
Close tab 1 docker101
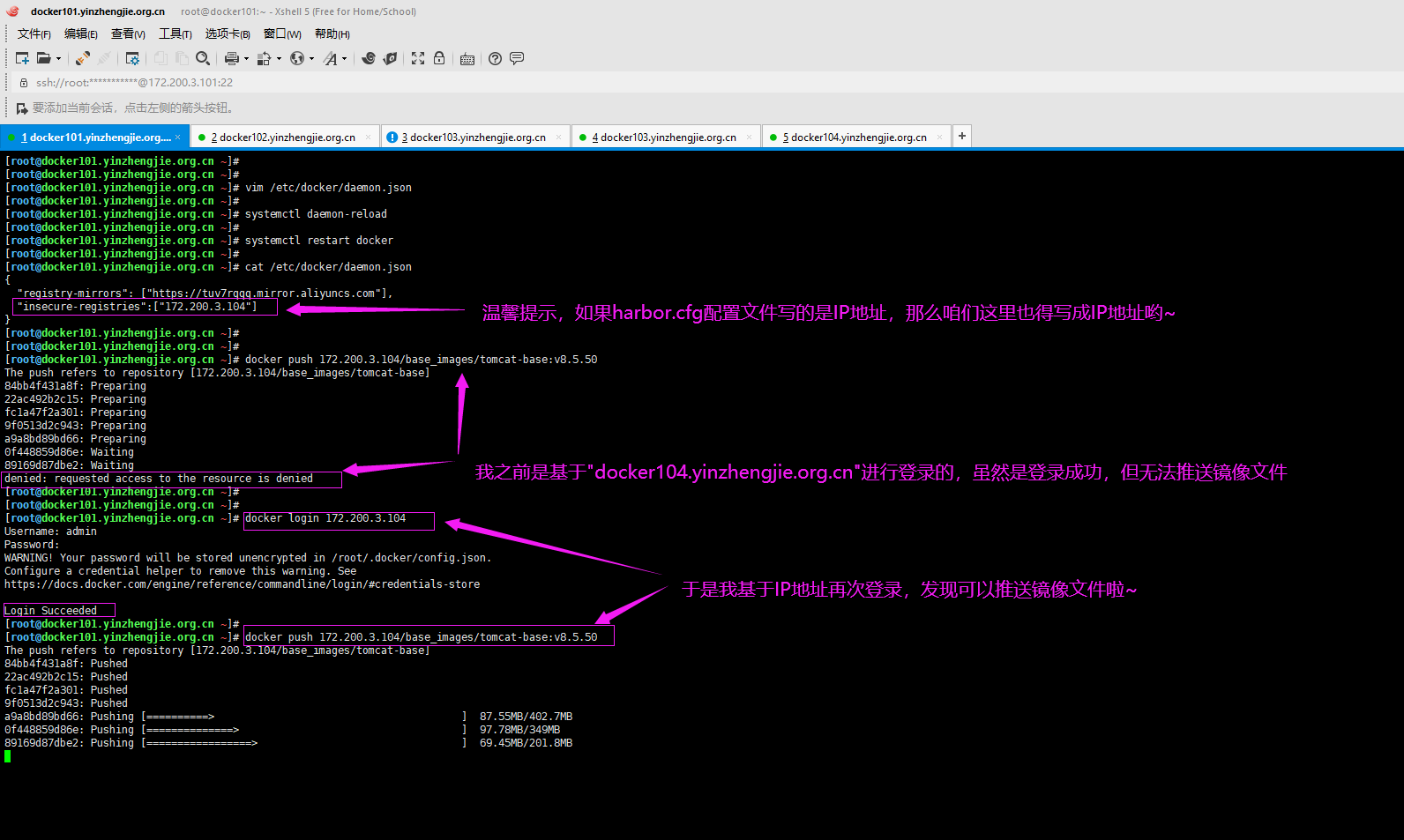point(177,137)
